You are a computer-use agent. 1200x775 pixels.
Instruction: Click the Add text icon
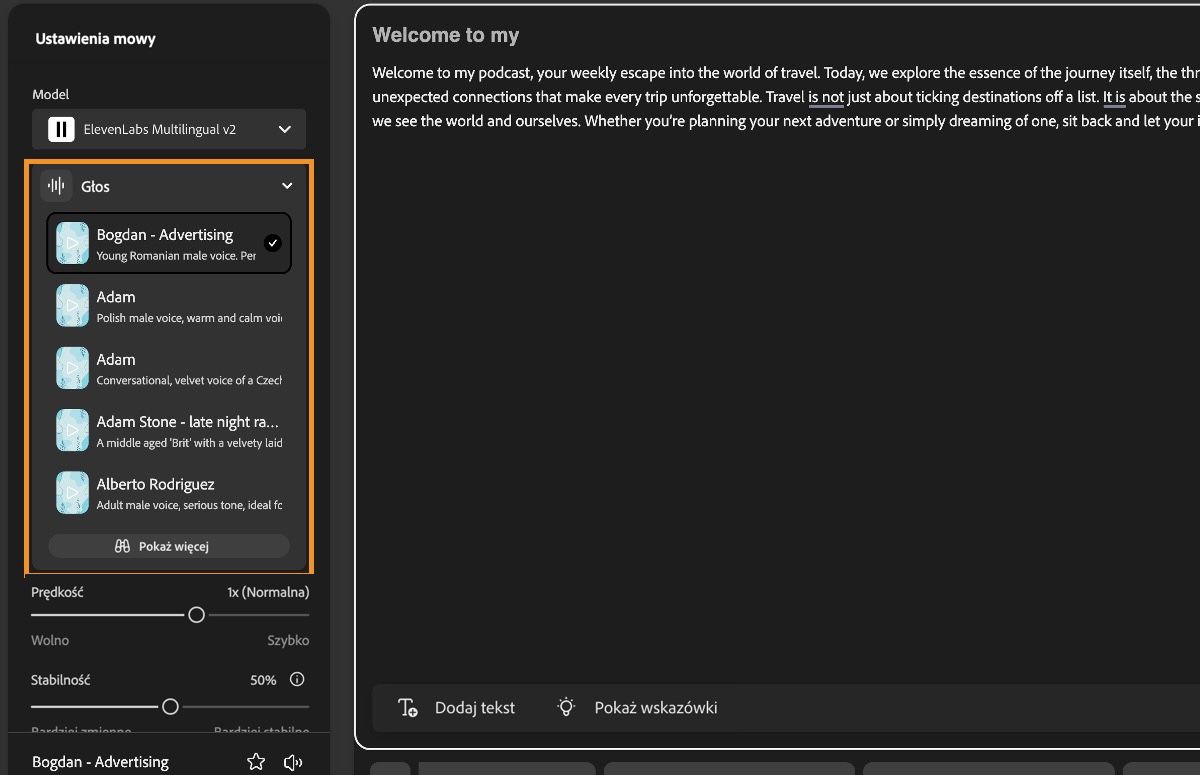tap(407, 707)
